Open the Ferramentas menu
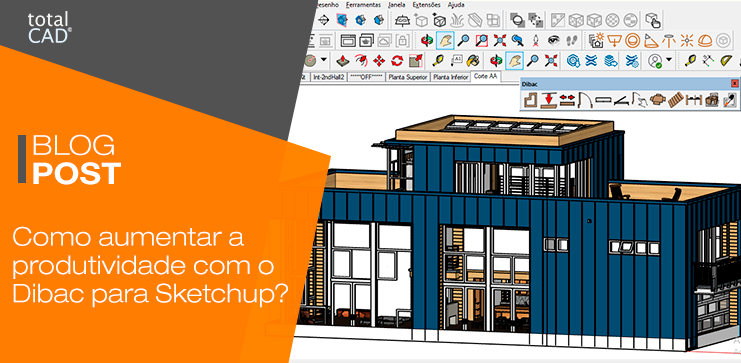The height and width of the screenshot is (363, 741). [363, 5]
